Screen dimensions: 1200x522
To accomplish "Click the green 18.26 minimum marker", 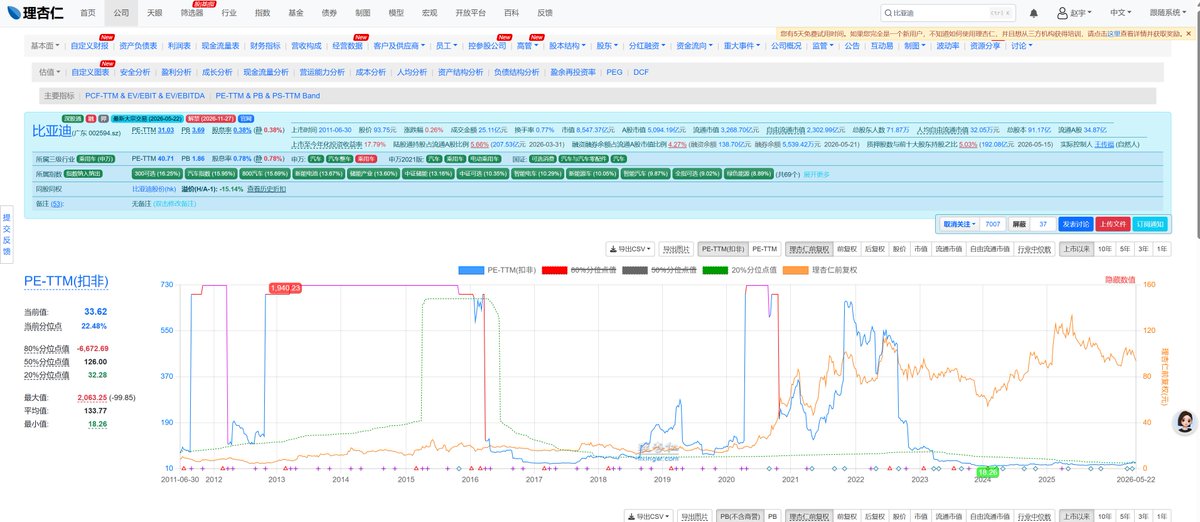I will 988,470.
